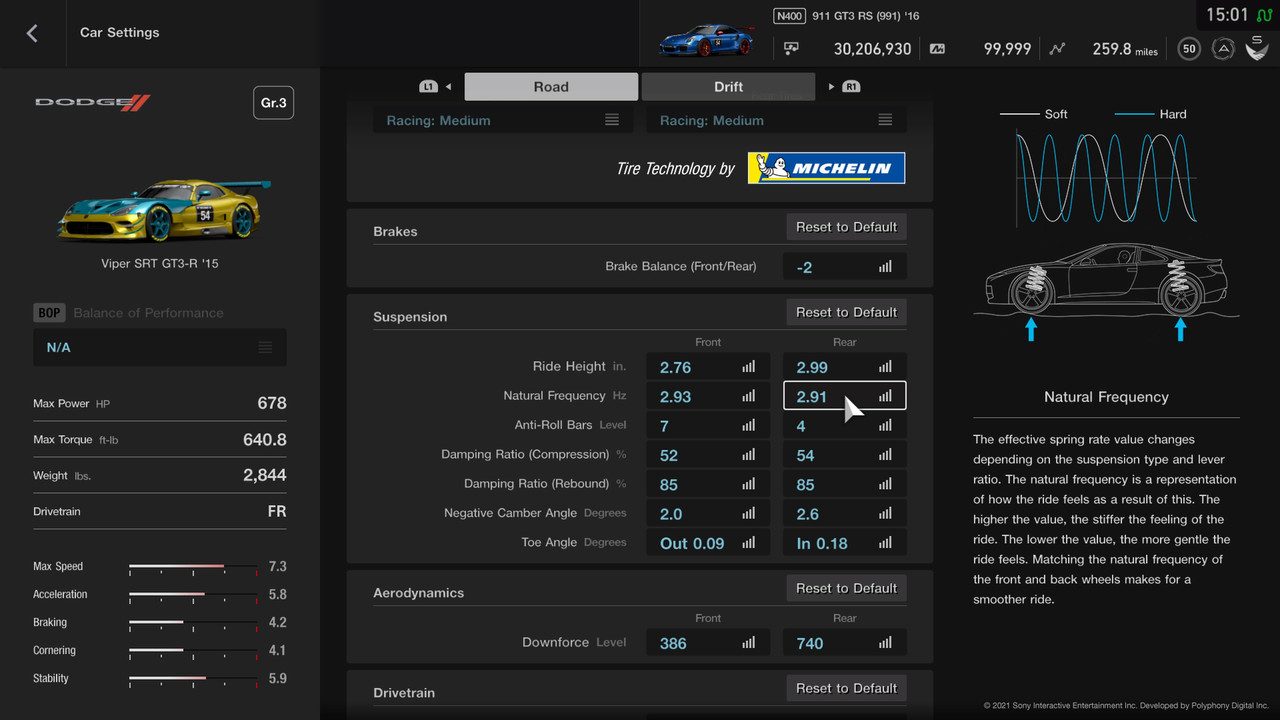The height and width of the screenshot is (720, 1280).
Task: Click bars icon in Front Rebound Damping field
Action: [x=749, y=484]
